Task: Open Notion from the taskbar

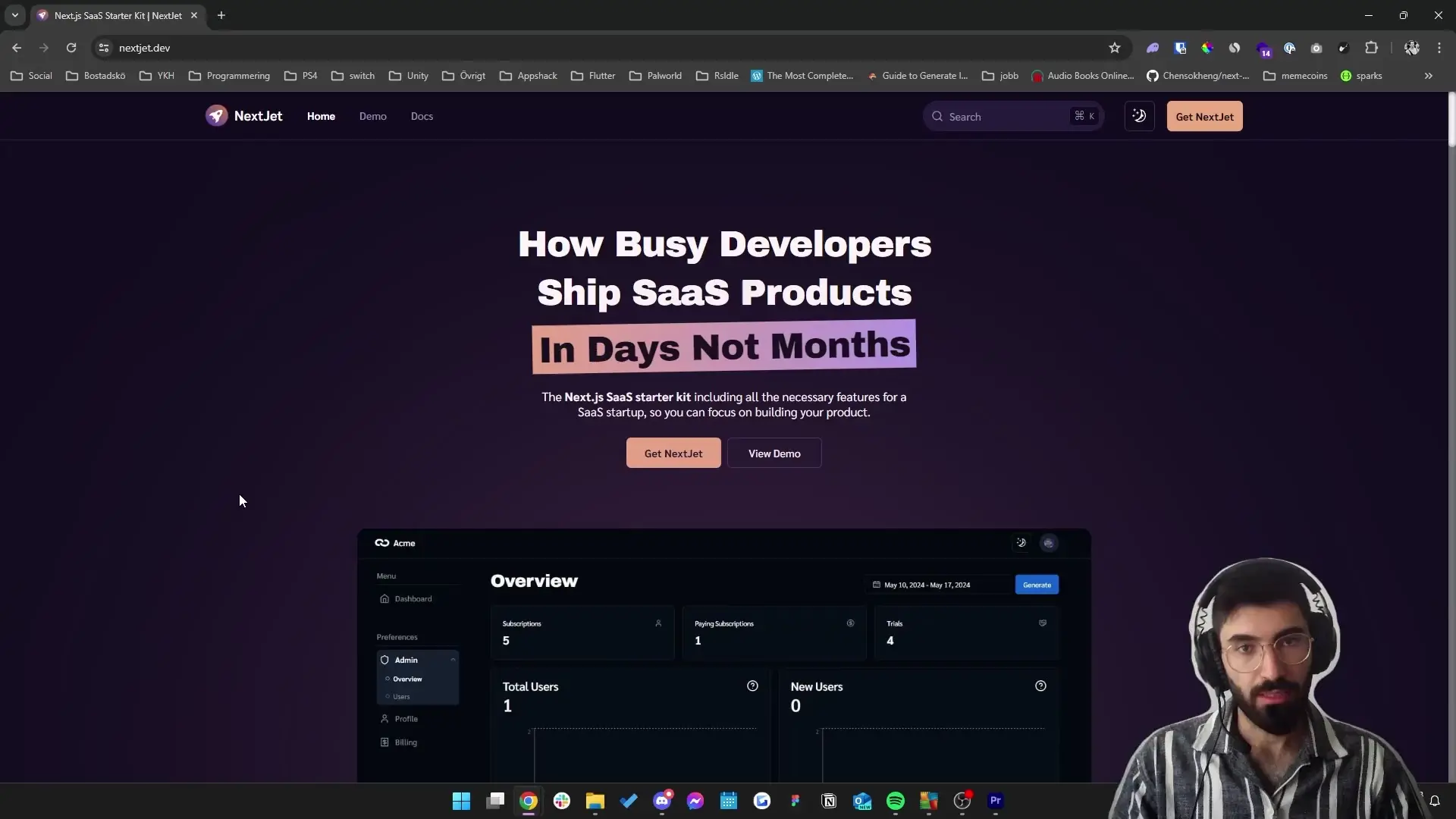Action: (x=829, y=801)
